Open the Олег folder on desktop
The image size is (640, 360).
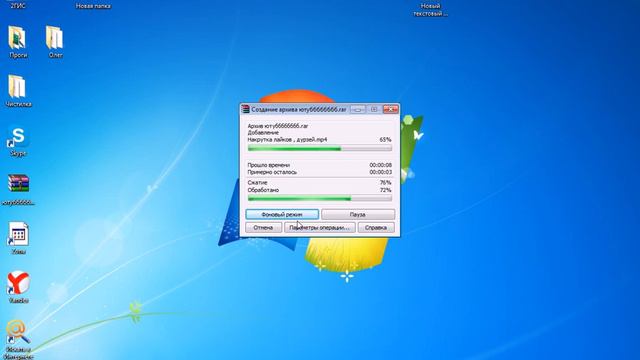coord(54,38)
